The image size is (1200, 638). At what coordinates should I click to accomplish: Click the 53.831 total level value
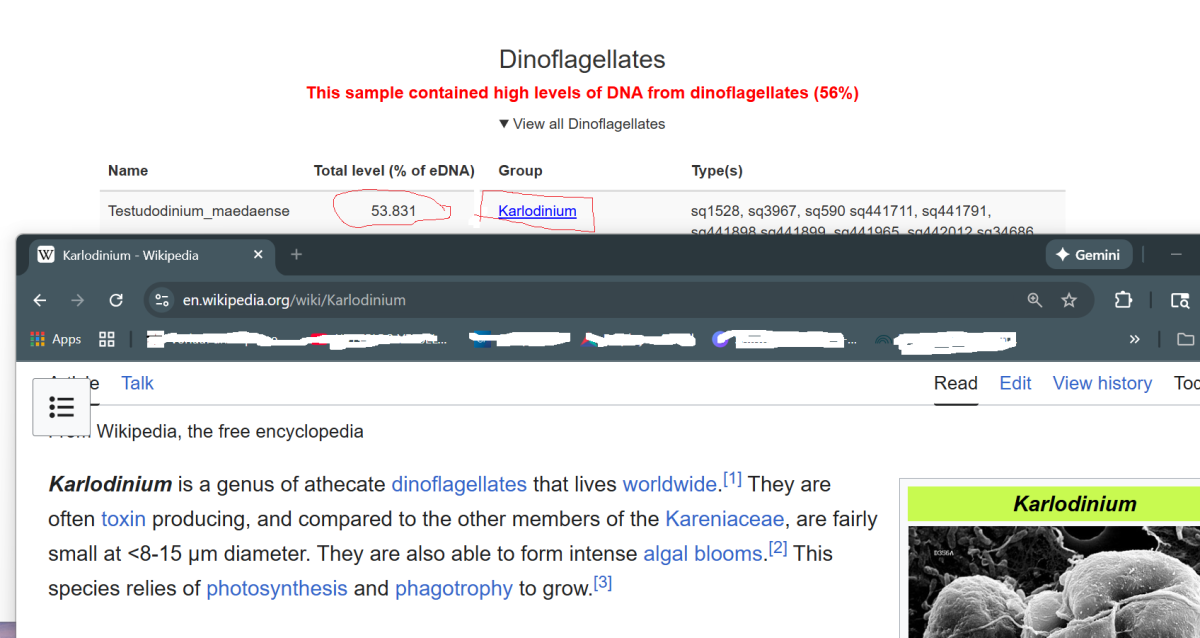click(393, 211)
